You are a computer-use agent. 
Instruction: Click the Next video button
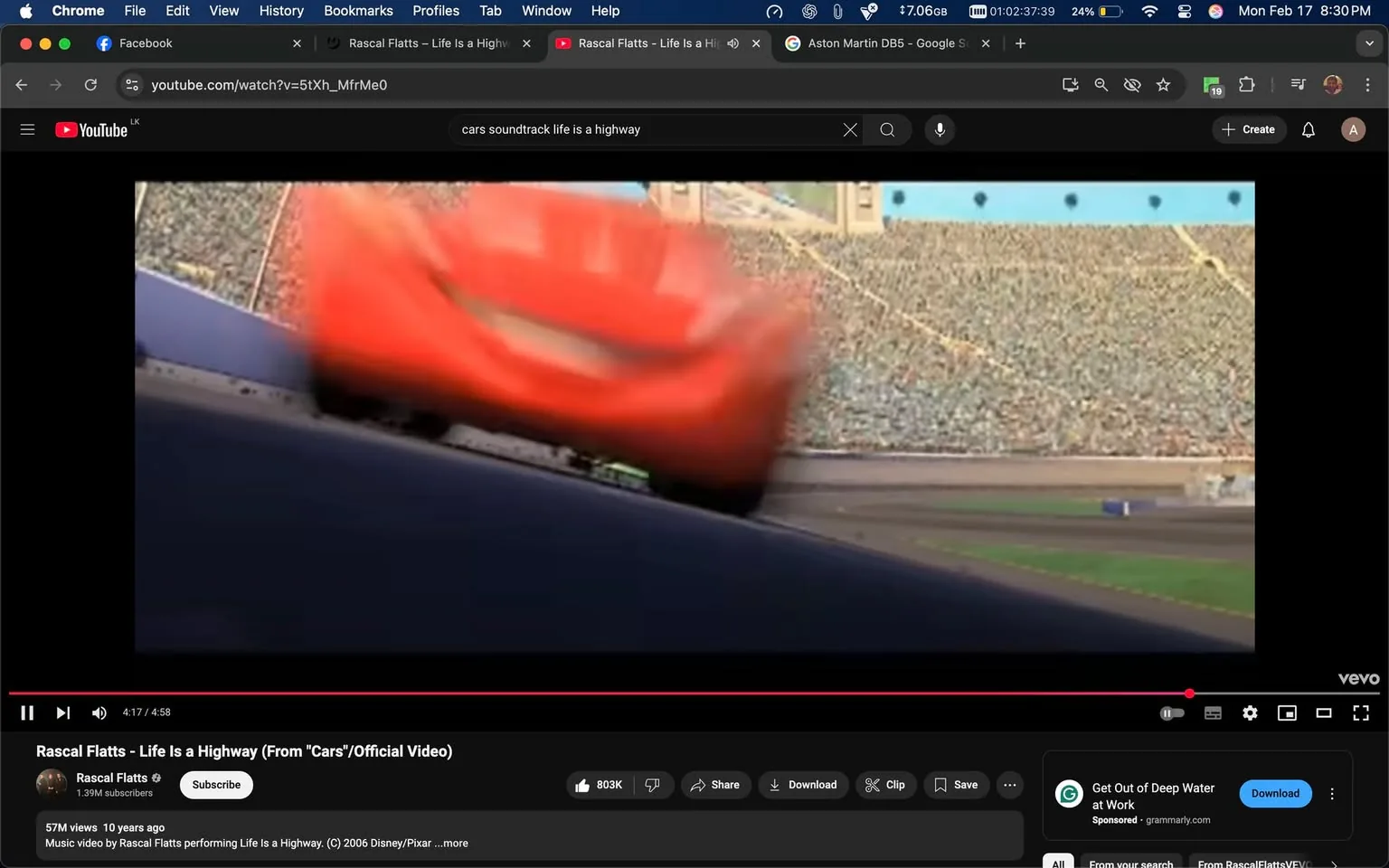click(x=61, y=712)
